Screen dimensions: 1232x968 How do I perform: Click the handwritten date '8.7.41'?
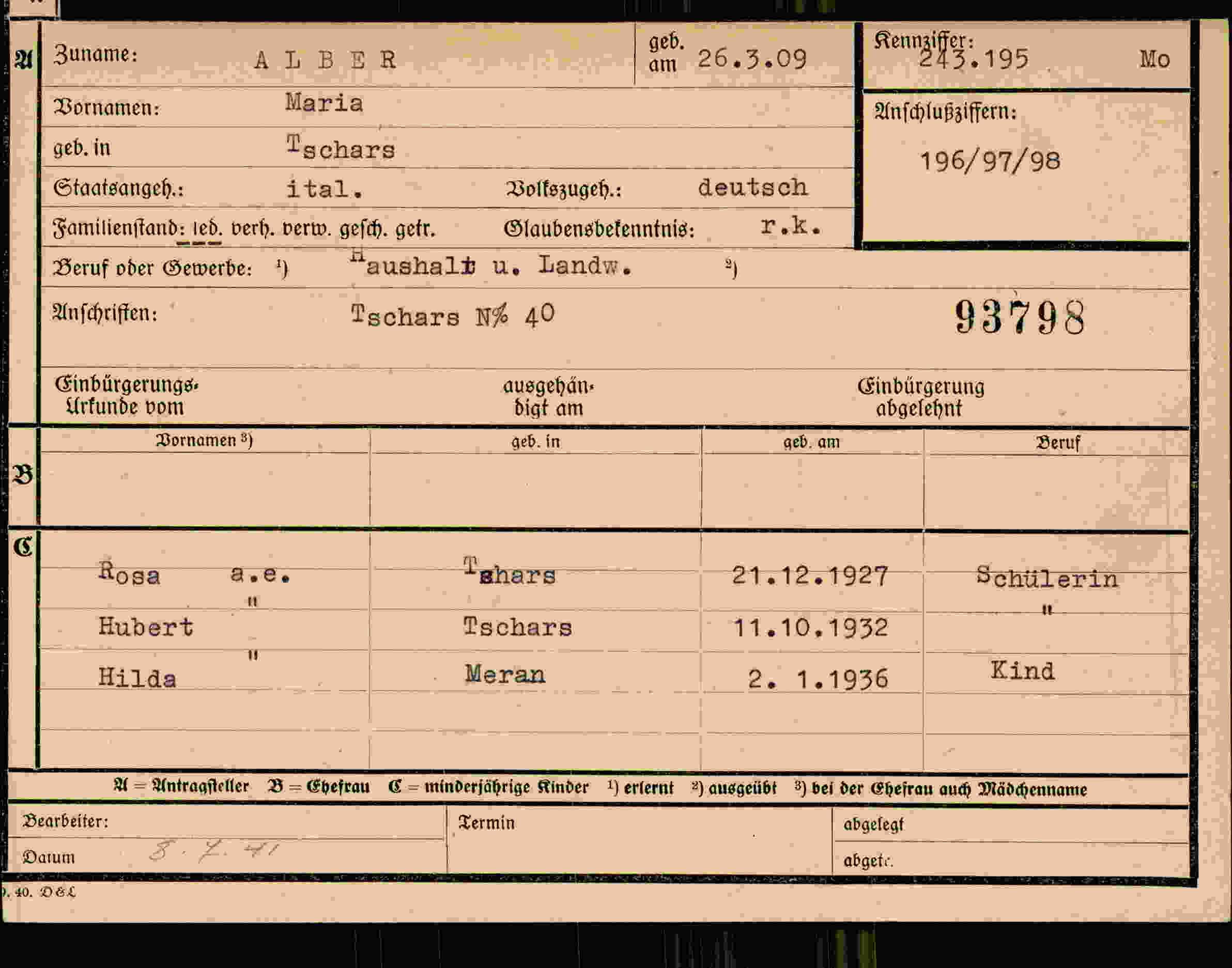point(214,851)
